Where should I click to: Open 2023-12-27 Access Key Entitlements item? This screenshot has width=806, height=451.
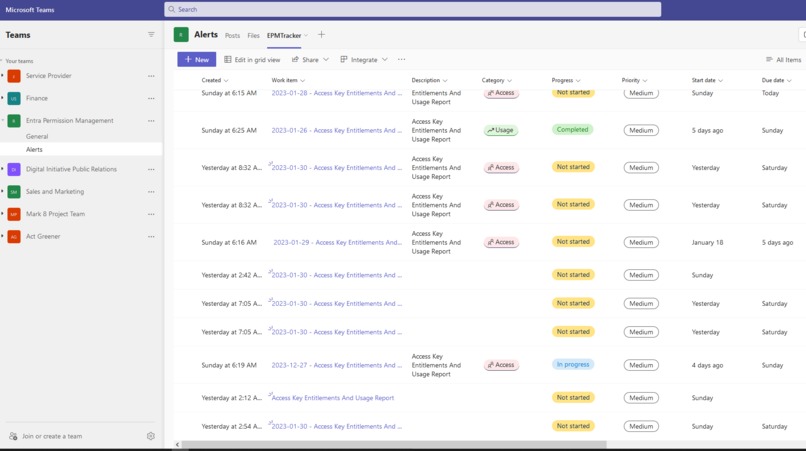[x=337, y=365]
